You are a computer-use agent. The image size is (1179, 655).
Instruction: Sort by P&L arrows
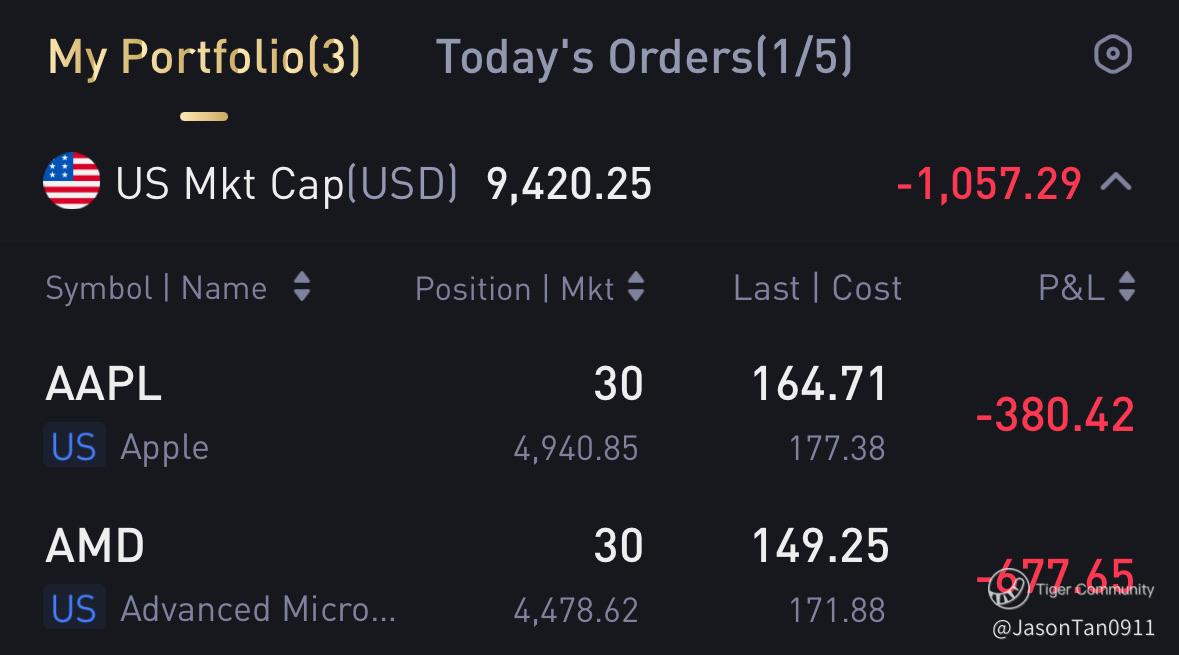(x=1127, y=288)
